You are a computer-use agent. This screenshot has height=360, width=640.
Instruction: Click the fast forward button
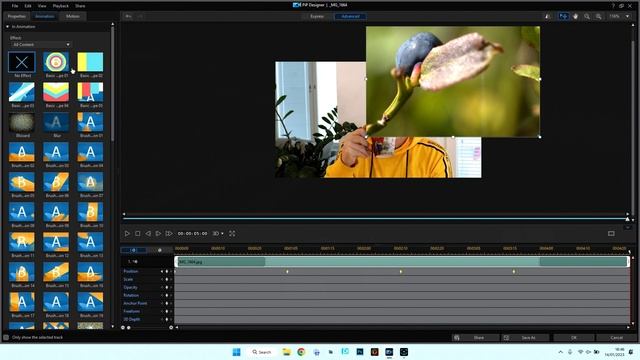169,233
